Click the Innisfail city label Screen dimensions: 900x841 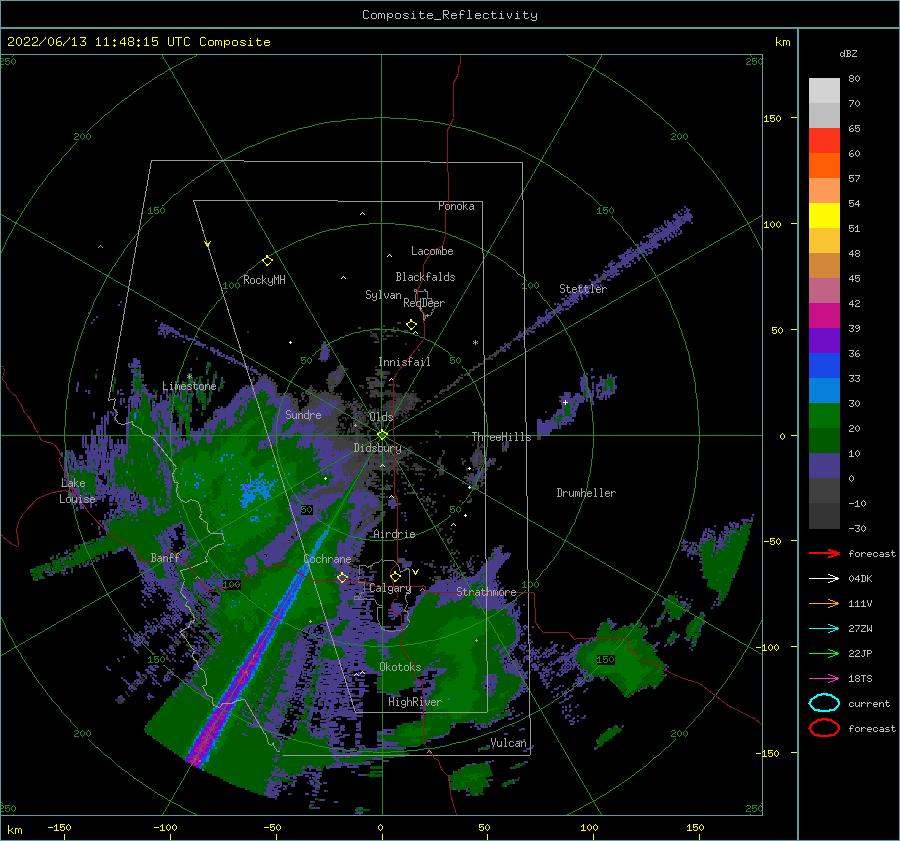(x=404, y=362)
